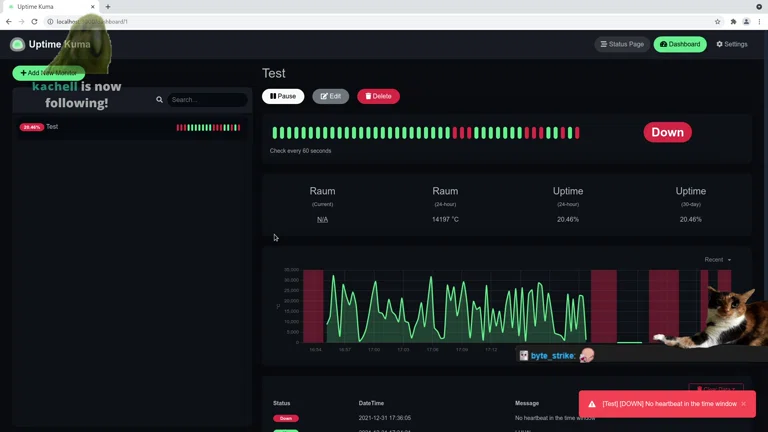Click the Status column header
The width and height of the screenshot is (768, 432).
[x=282, y=403]
